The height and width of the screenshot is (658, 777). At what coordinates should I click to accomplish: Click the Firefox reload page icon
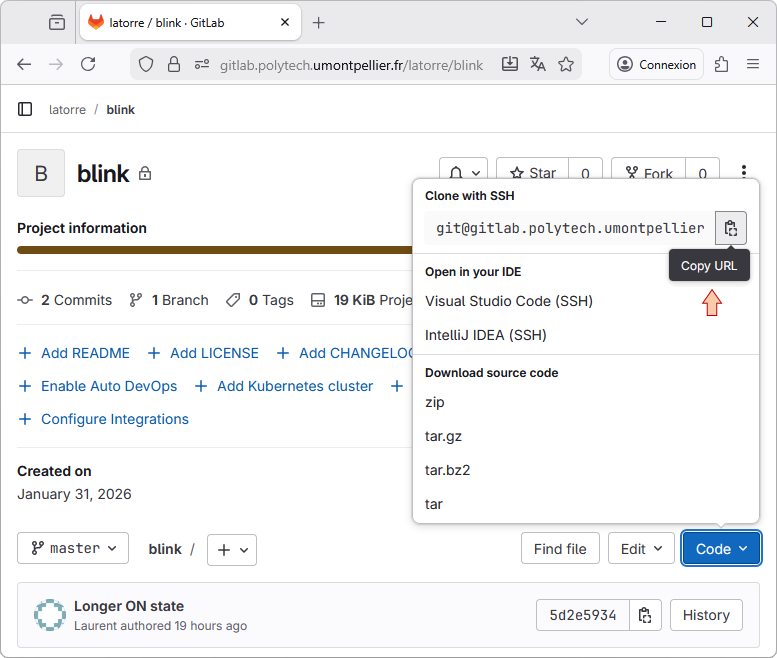[88, 64]
